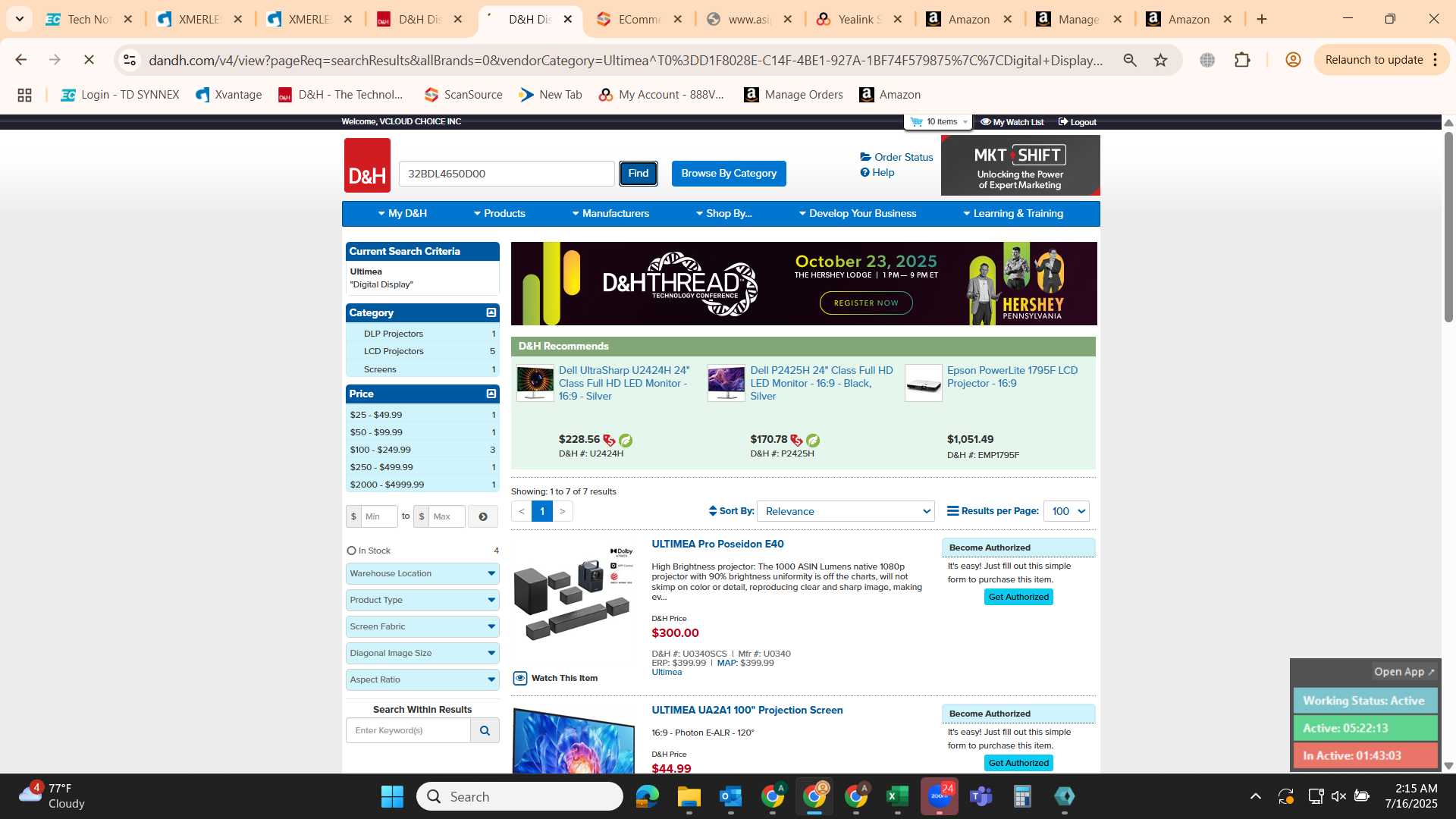The width and height of the screenshot is (1456, 819).
Task: Click Dell U2424H monitor thumbnail
Action: 535,382
